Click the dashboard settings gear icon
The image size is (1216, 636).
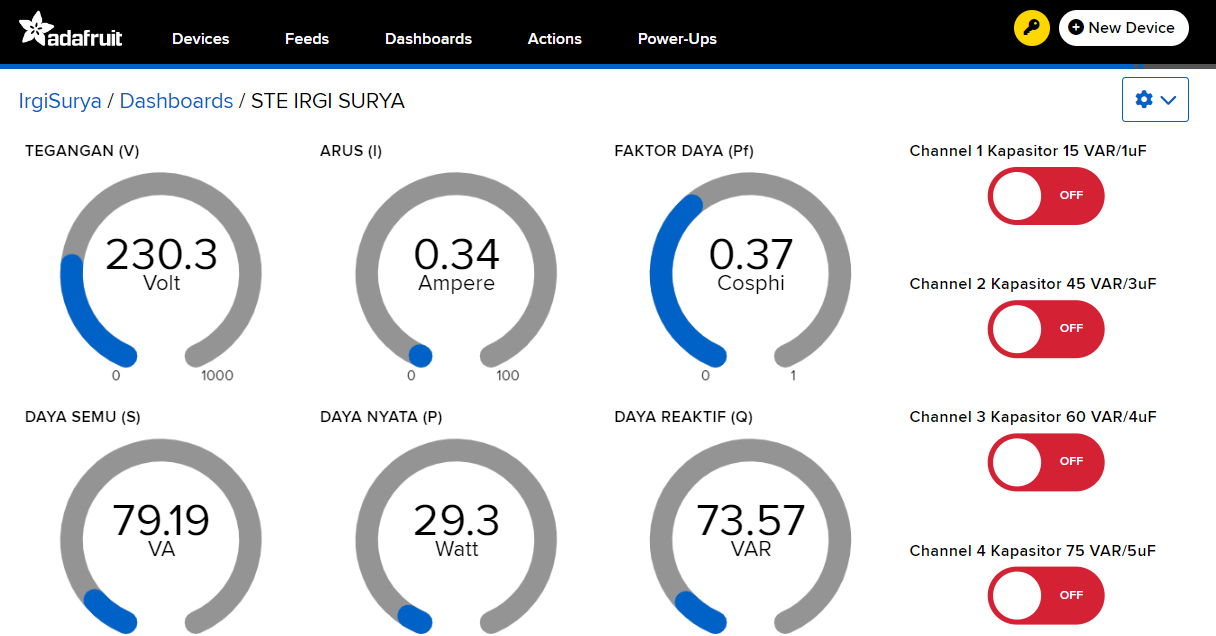point(1144,99)
